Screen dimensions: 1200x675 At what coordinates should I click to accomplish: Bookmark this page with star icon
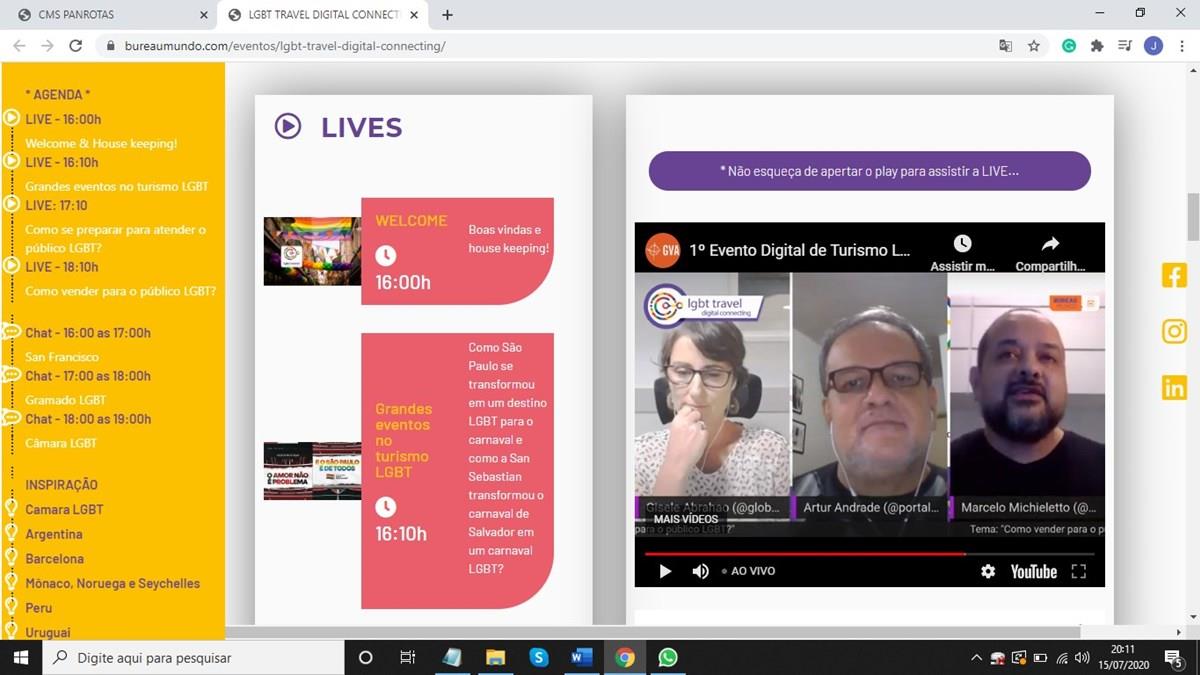[1034, 46]
